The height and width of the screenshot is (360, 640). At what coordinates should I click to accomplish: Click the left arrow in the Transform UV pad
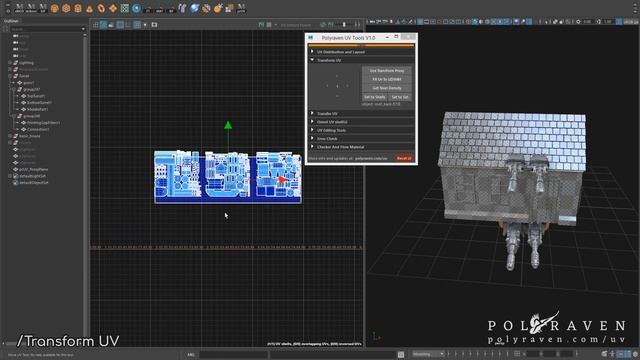(x=327, y=86)
